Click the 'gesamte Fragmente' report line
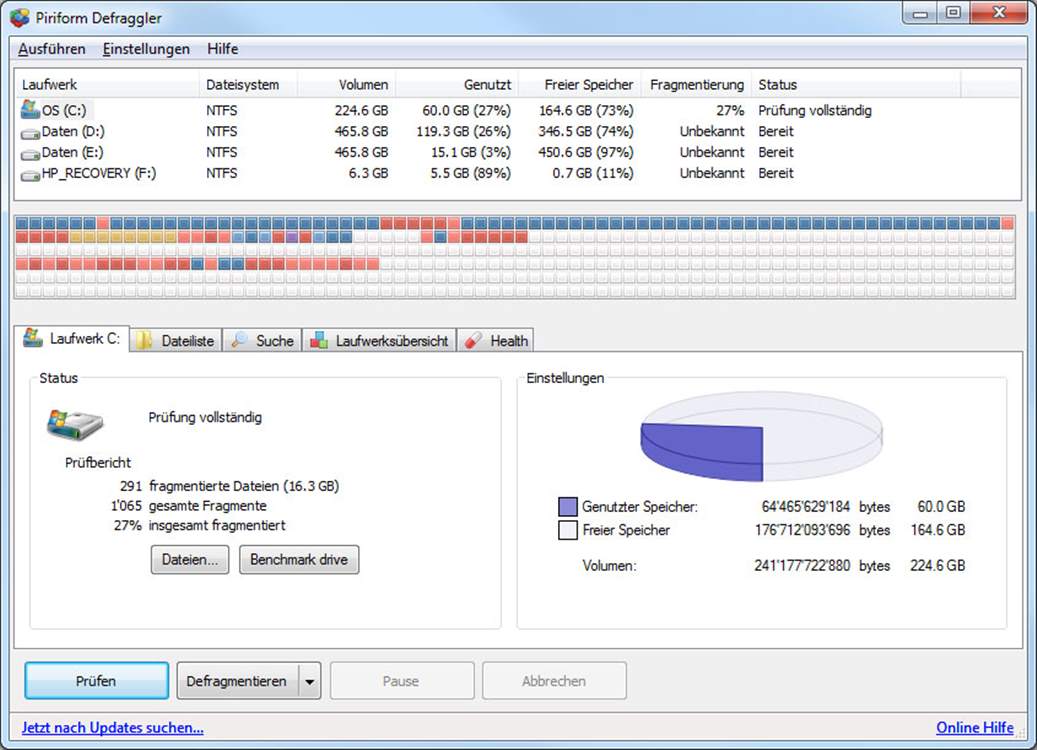 coord(208,506)
